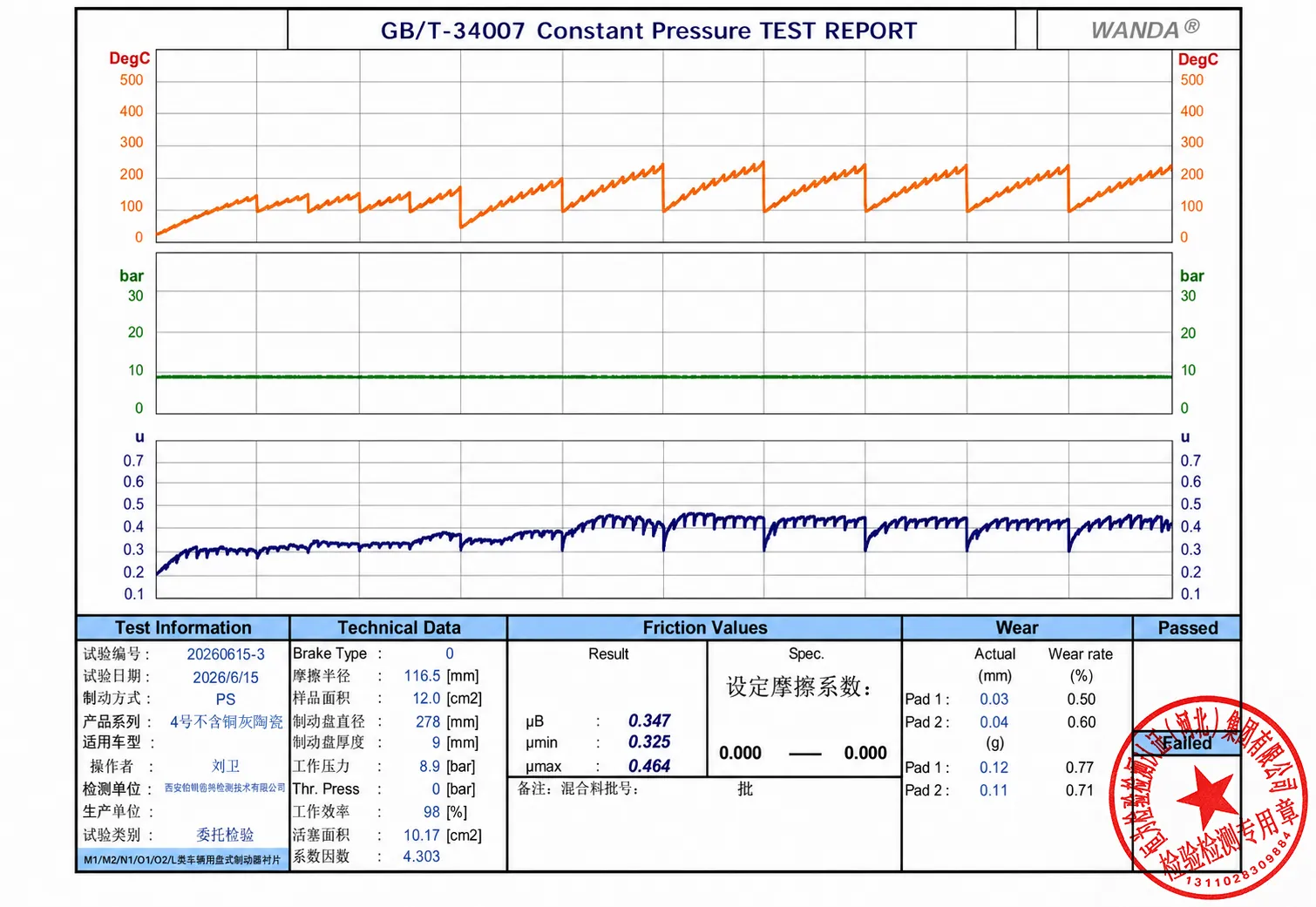
Task: Click the Brake Type label
Action: click(329, 653)
